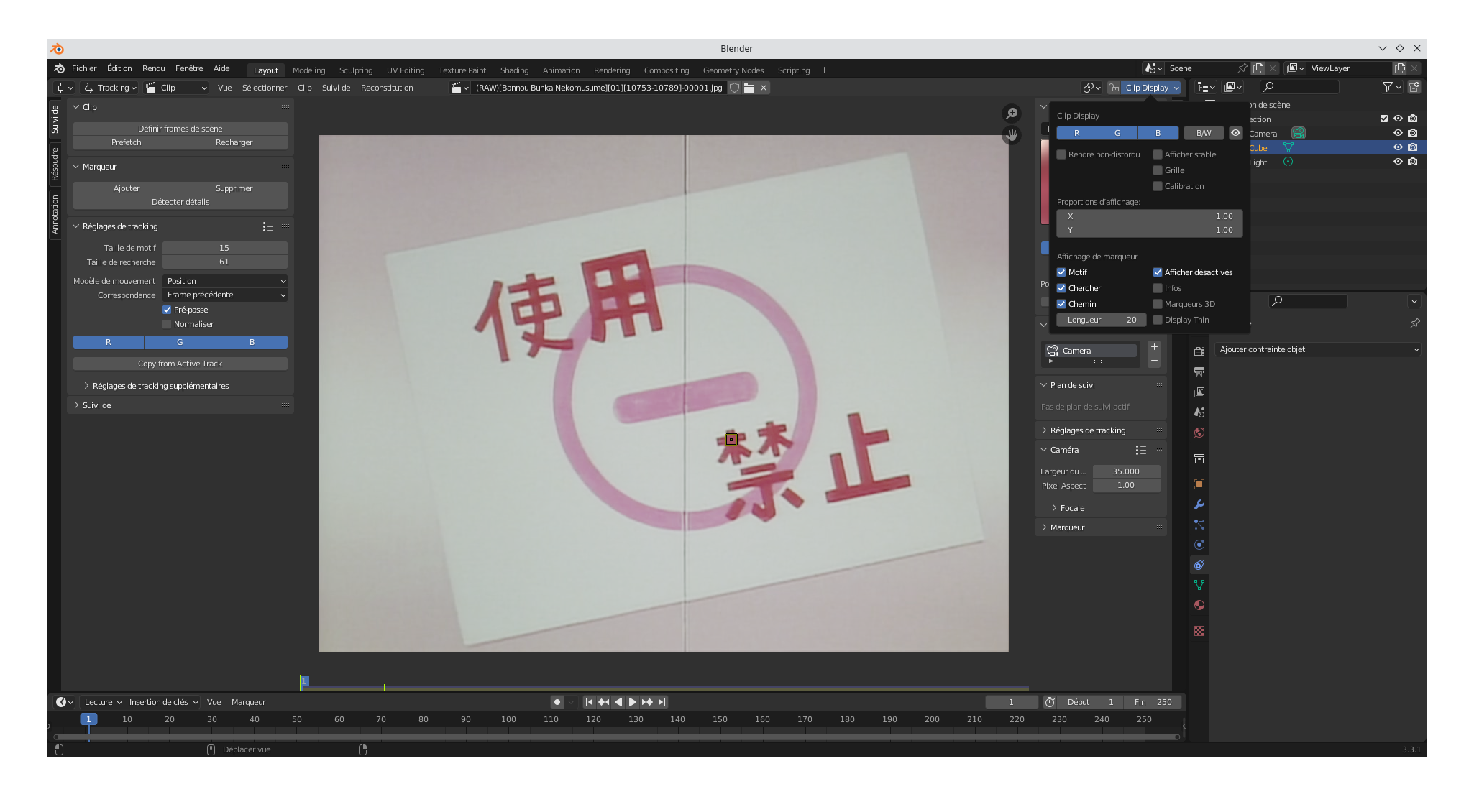The height and width of the screenshot is (812, 1474).
Task: Click the Taille de recherche value field
Action: (x=225, y=262)
